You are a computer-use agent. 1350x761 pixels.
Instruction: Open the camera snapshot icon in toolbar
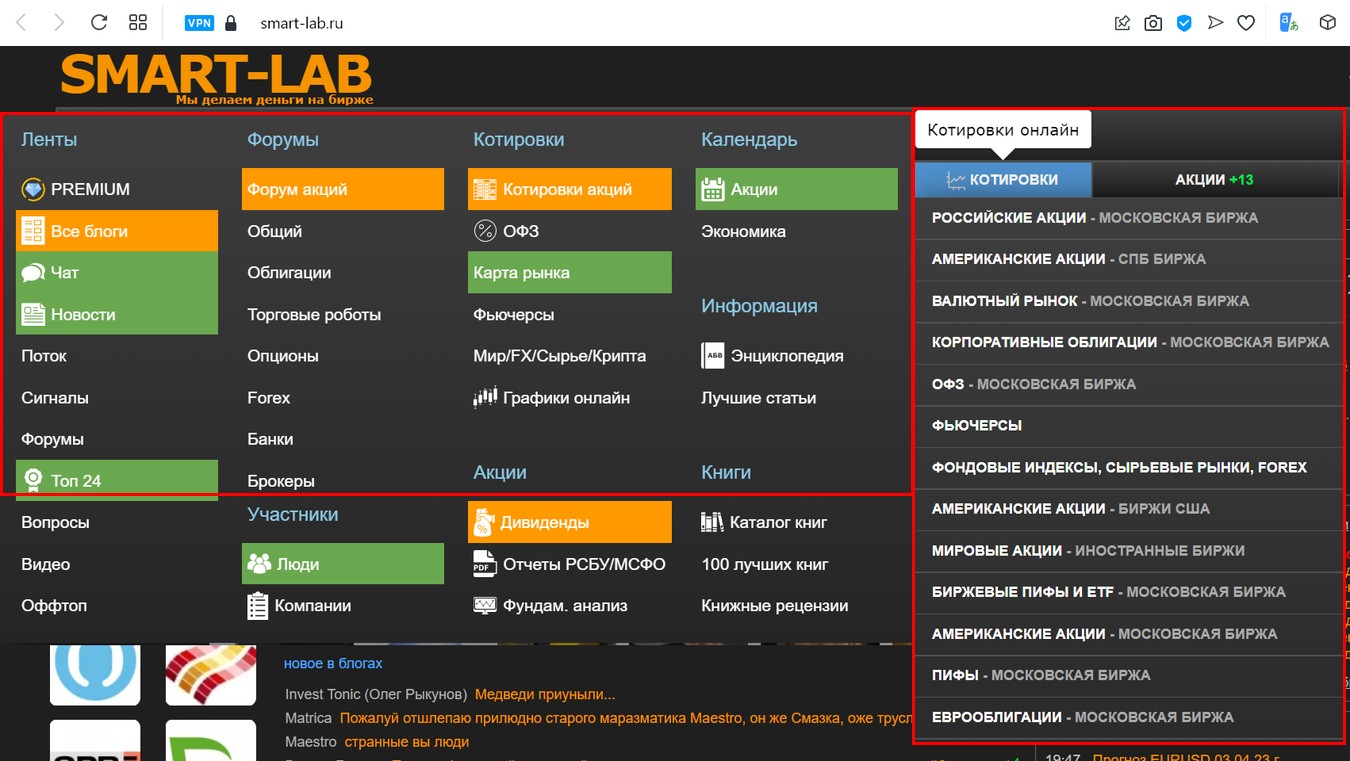coord(1153,22)
